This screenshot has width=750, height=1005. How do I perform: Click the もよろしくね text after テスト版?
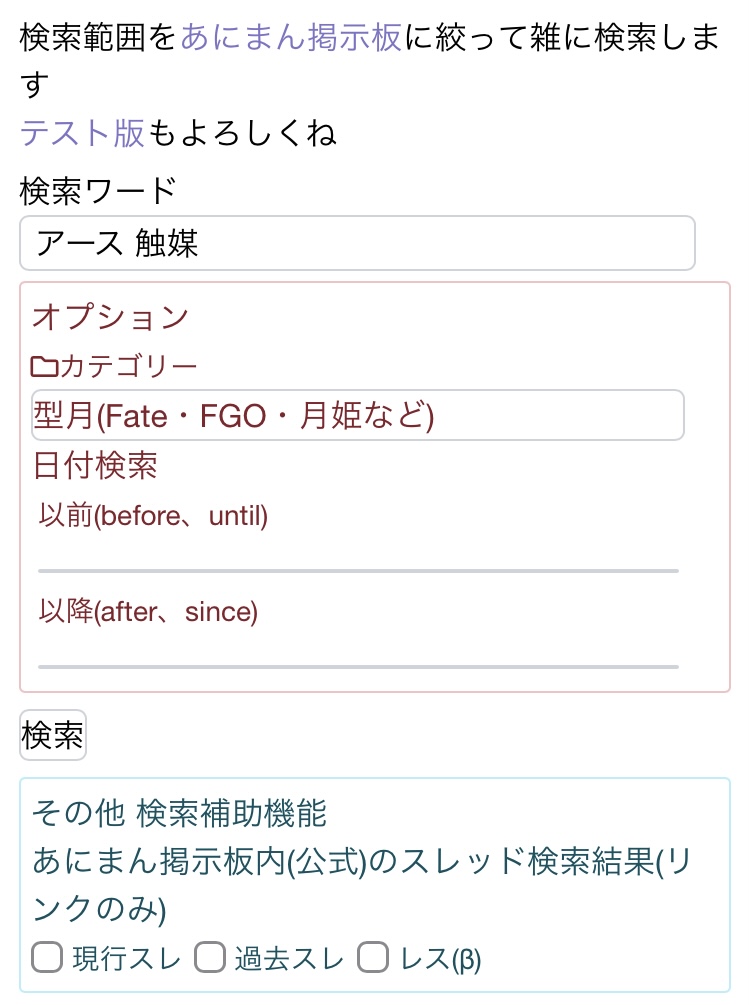click(241, 132)
